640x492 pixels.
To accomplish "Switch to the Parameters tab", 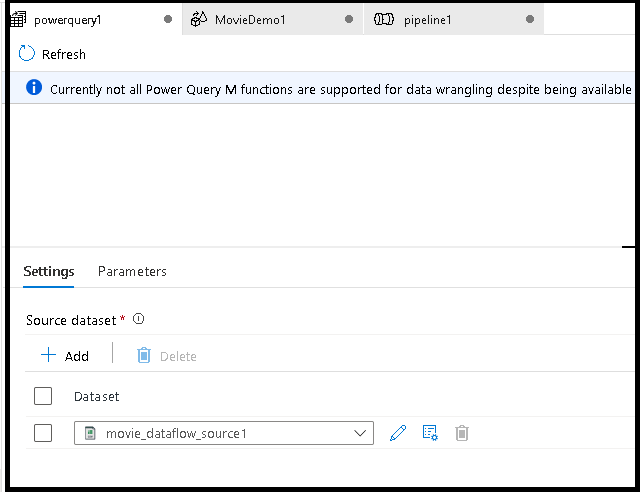I will [132, 271].
